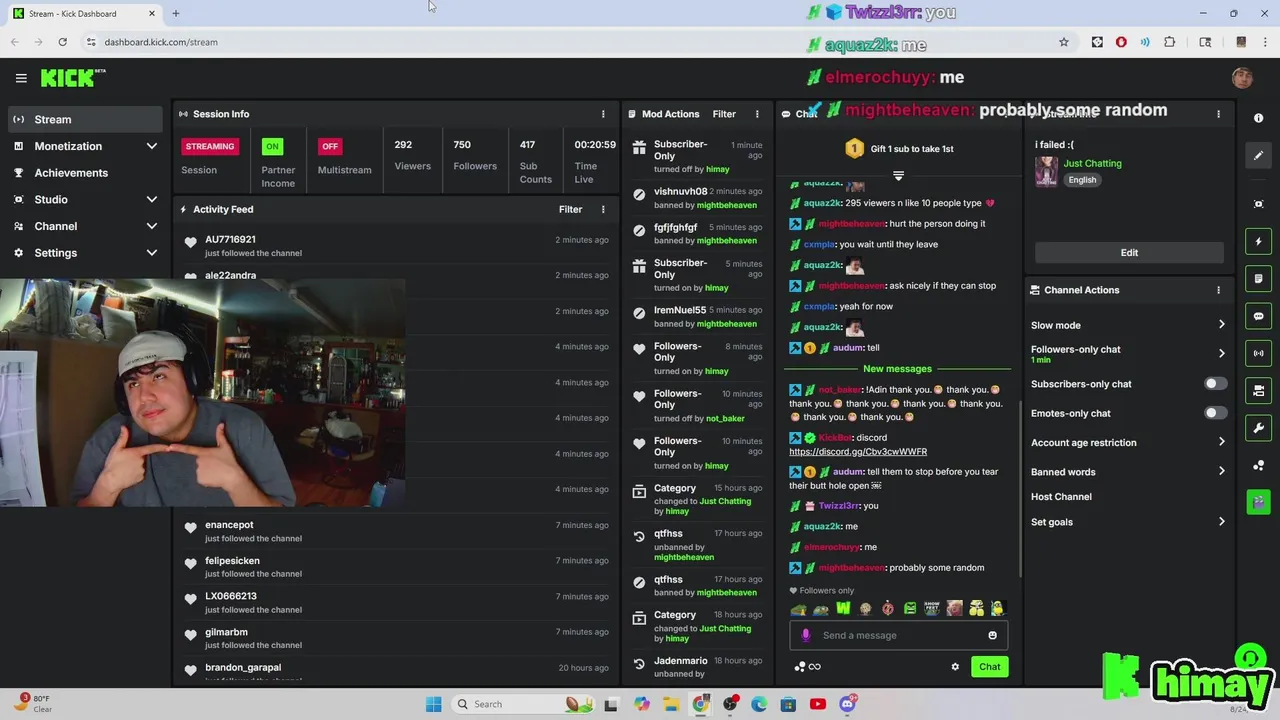
Task: Click vishnuvh08 banned mod action
Action: click(698, 198)
